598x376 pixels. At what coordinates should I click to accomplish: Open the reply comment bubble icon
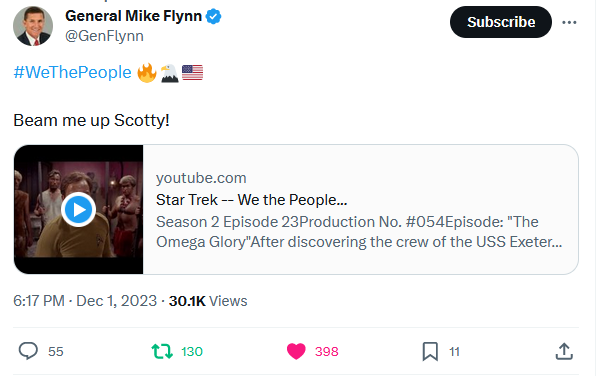[28, 351]
